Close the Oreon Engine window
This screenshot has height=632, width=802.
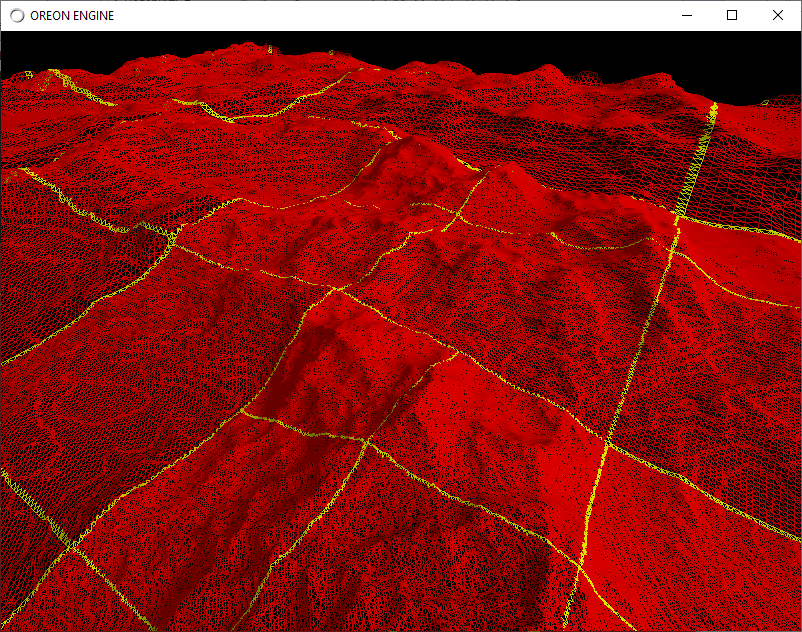pos(777,15)
